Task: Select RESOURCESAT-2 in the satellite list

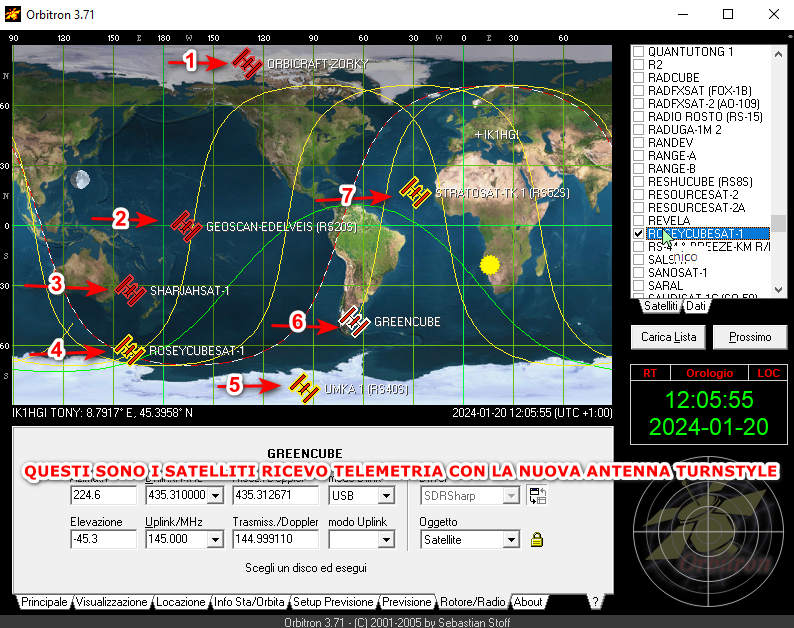Action: click(x=693, y=194)
